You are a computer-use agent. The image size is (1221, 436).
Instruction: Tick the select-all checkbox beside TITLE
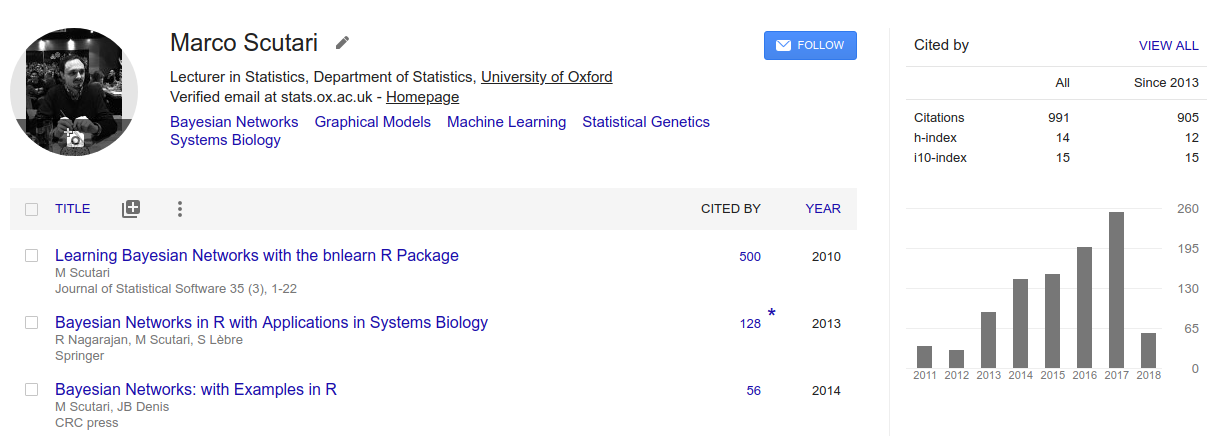coord(32,209)
